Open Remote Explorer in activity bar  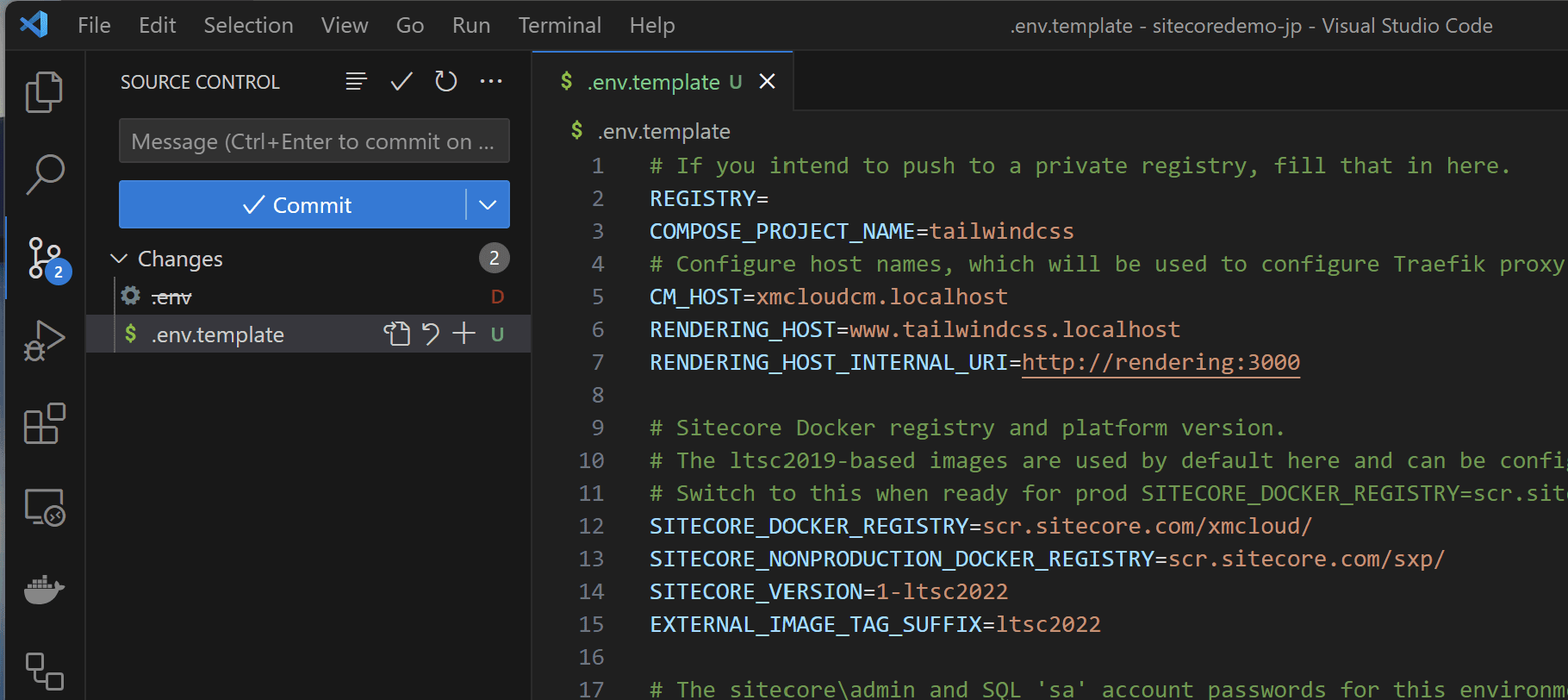coord(44,507)
